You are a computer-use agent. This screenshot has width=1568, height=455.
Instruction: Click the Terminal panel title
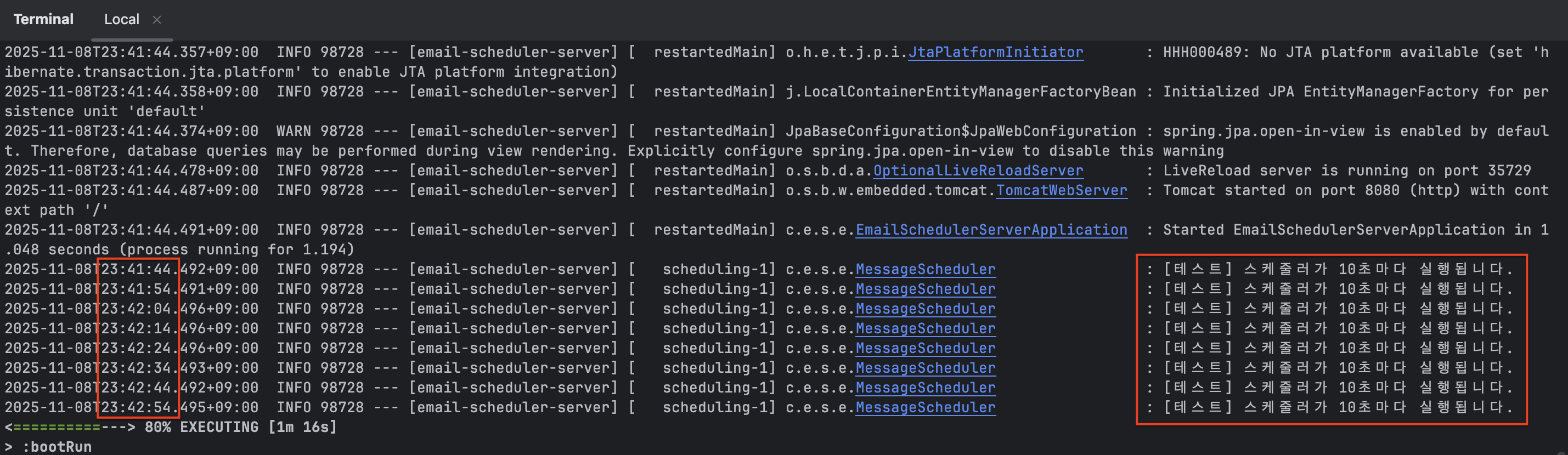pos(43,20)
